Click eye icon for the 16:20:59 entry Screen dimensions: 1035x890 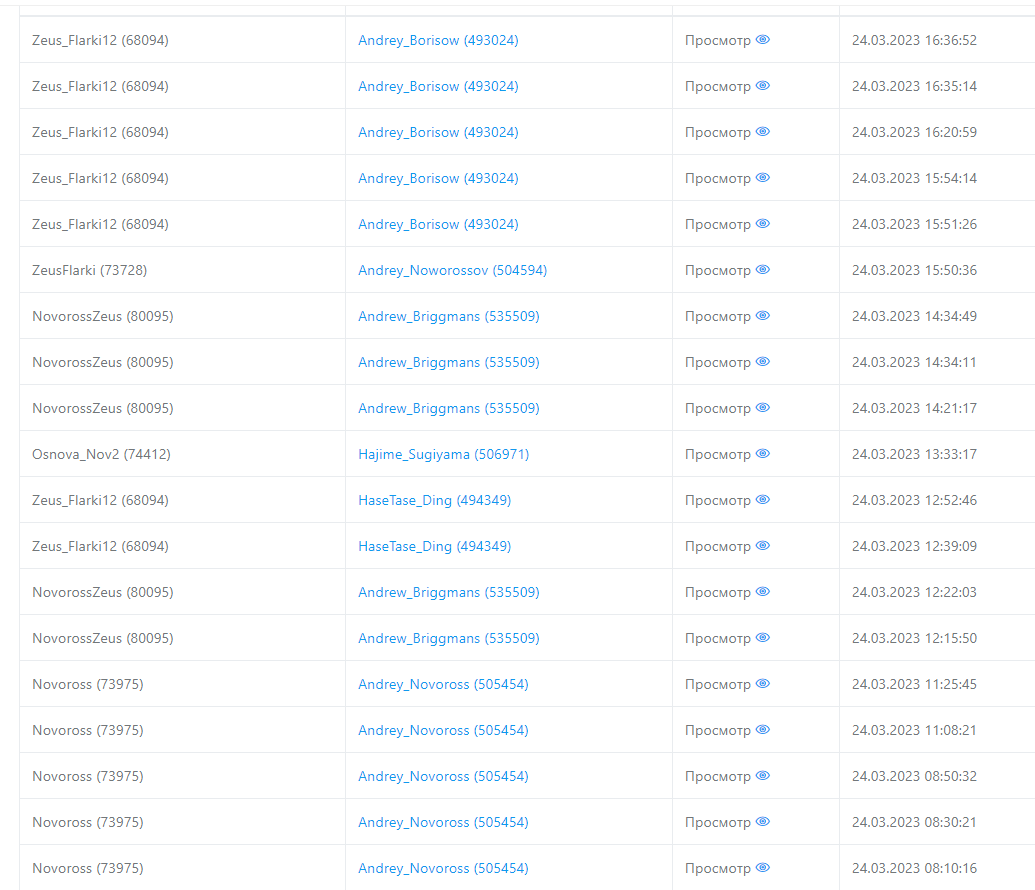(x=763, y=132)
